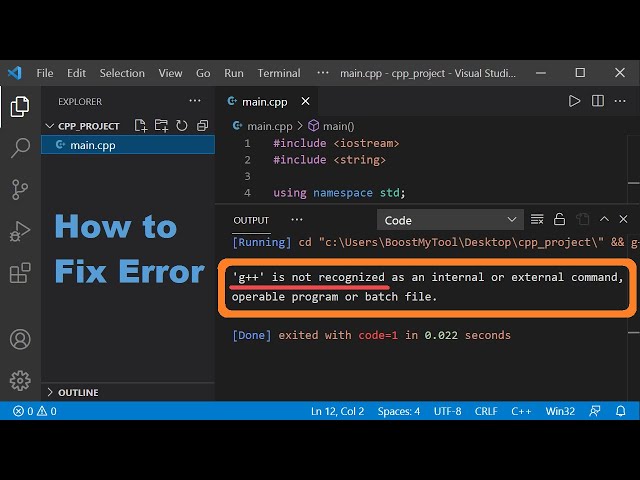Refresh the Explorer file list

click(182, 126)
